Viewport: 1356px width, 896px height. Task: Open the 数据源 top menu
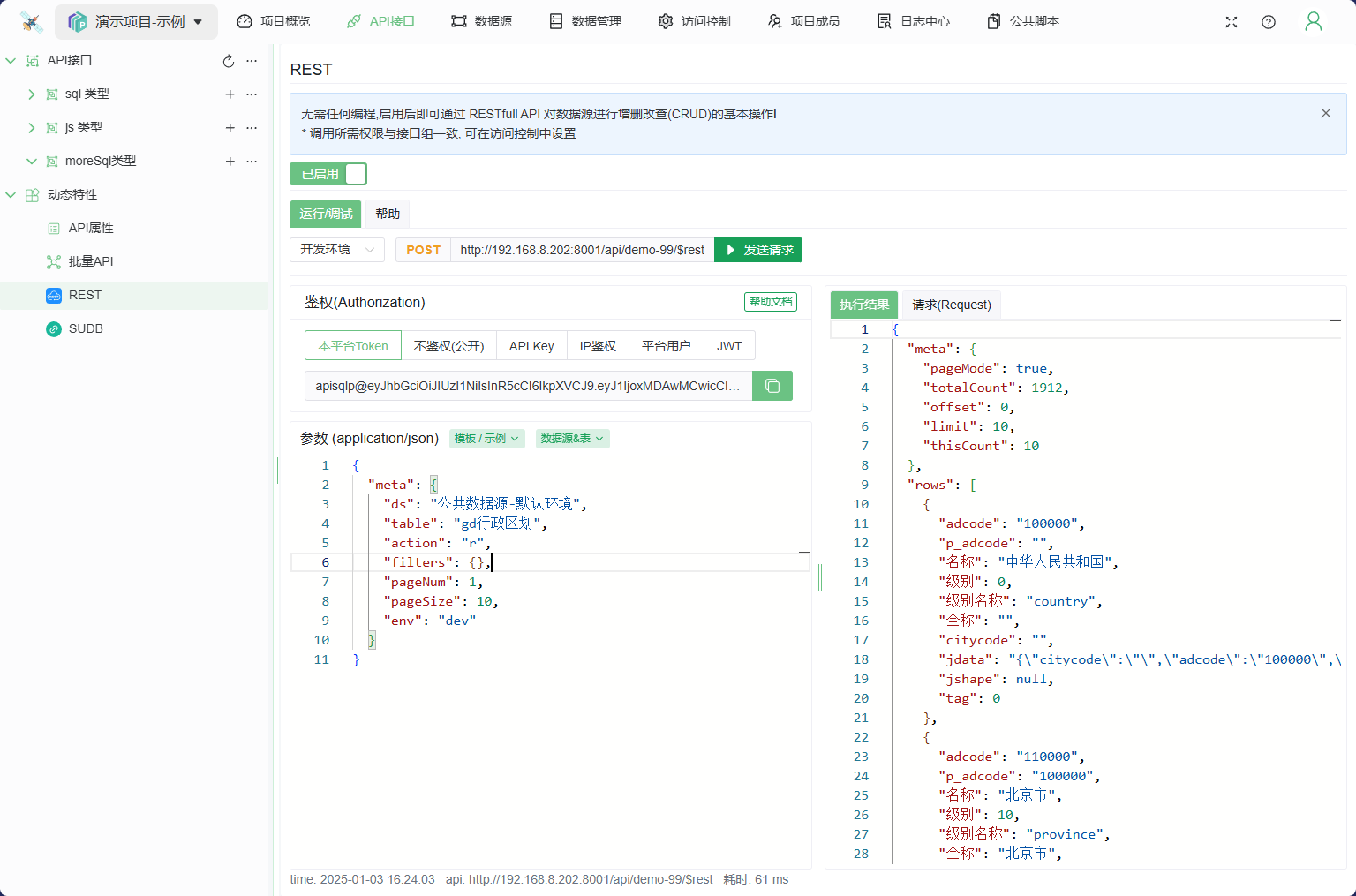[481, 21]
